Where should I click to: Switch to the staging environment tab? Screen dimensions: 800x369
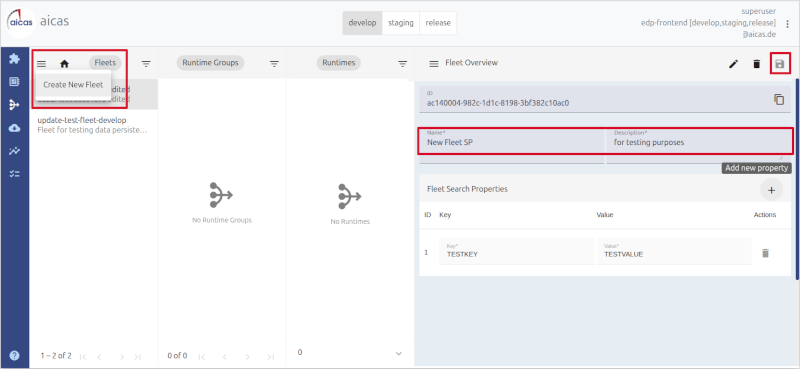(x=401, y=23)
